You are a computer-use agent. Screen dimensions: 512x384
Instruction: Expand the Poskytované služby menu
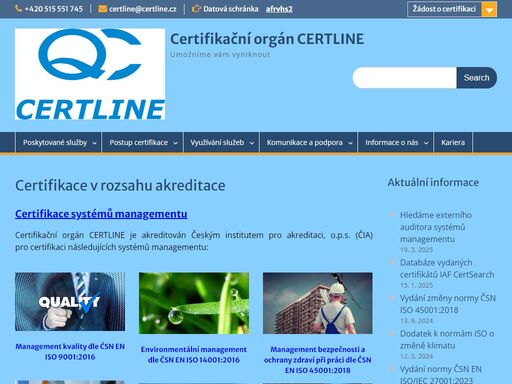click(59, 143)
